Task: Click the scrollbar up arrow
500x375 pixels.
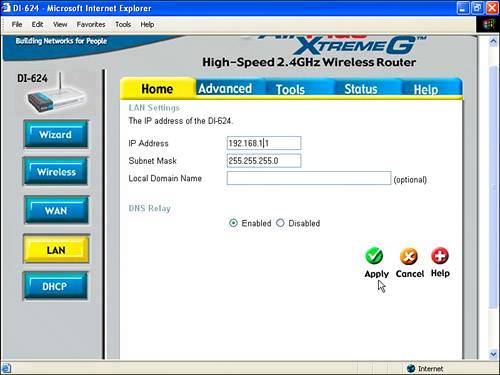Action: [493, 41]
